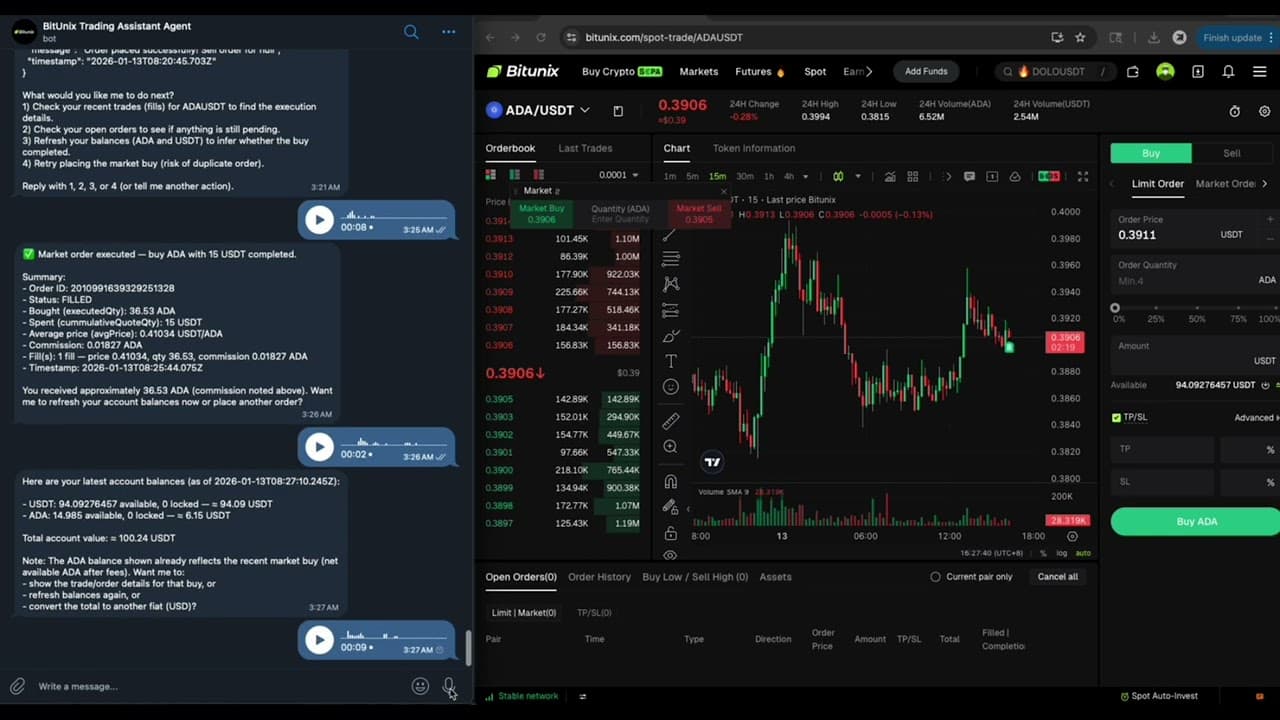Open the Order History tab
Screen dimensions: 1280x720
(599, 577)
